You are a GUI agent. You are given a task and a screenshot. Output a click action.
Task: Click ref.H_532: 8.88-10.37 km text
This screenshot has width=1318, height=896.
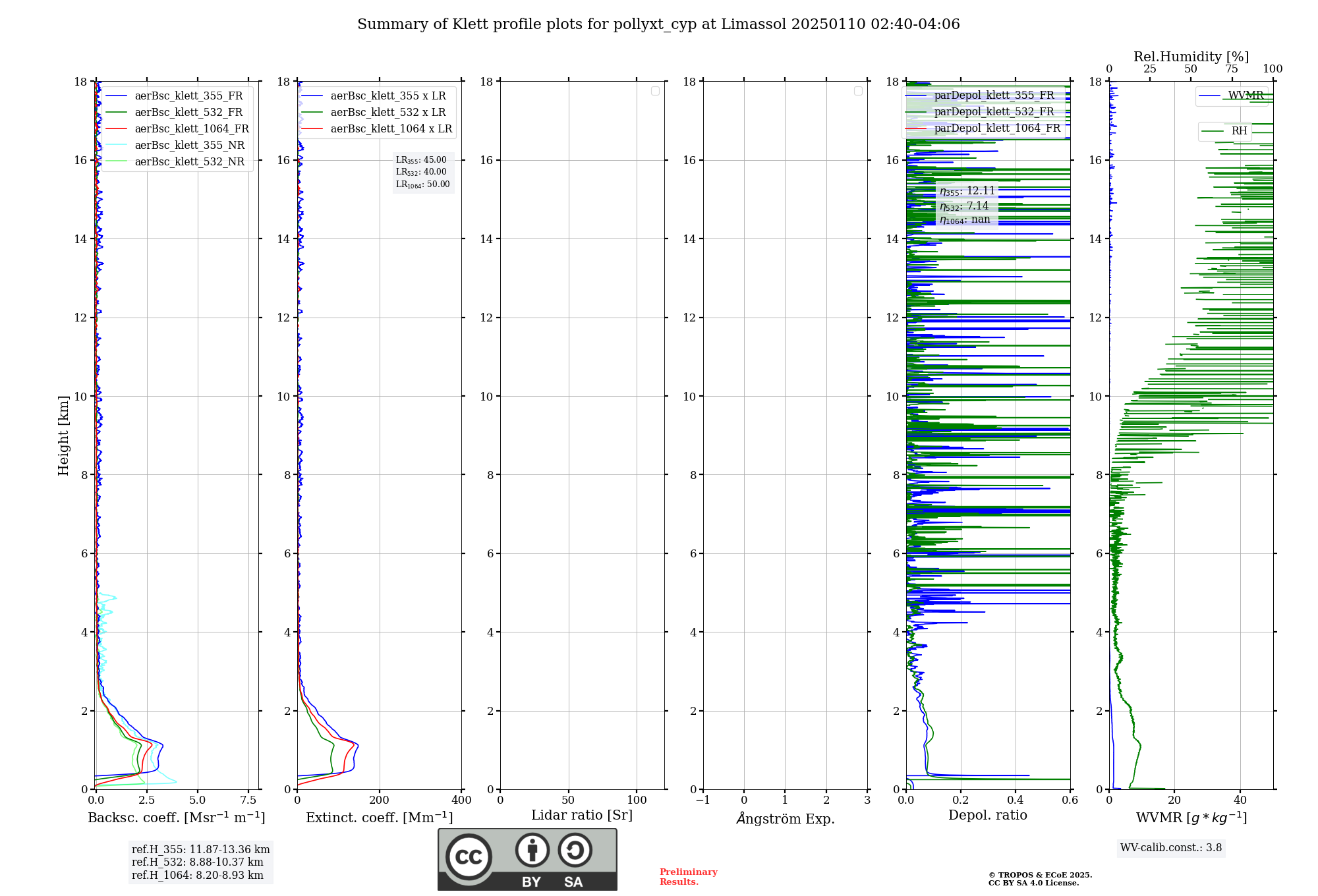coord(198,862)
